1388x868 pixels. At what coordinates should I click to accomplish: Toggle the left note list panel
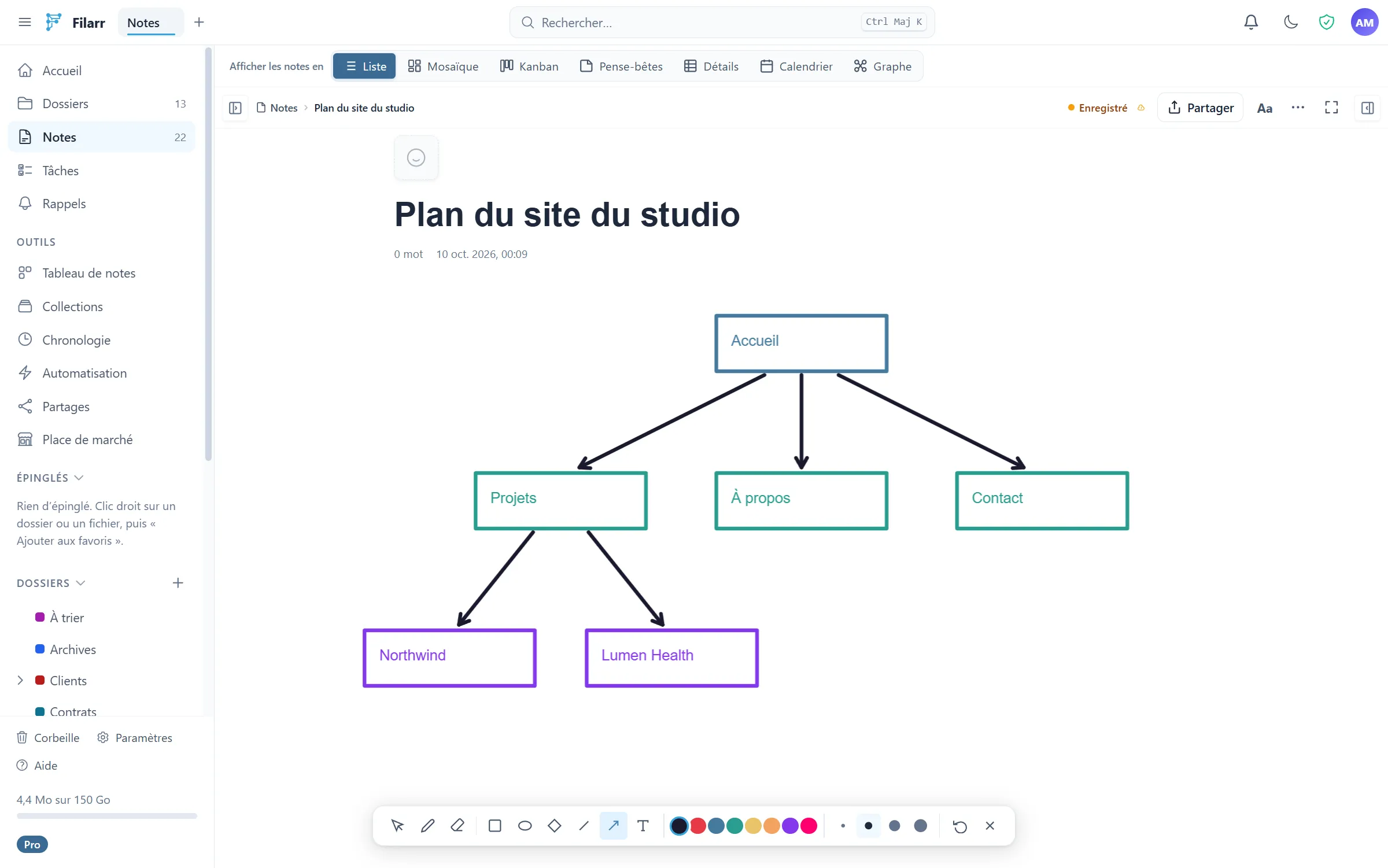pyautogui.click(x=235, y=108)
